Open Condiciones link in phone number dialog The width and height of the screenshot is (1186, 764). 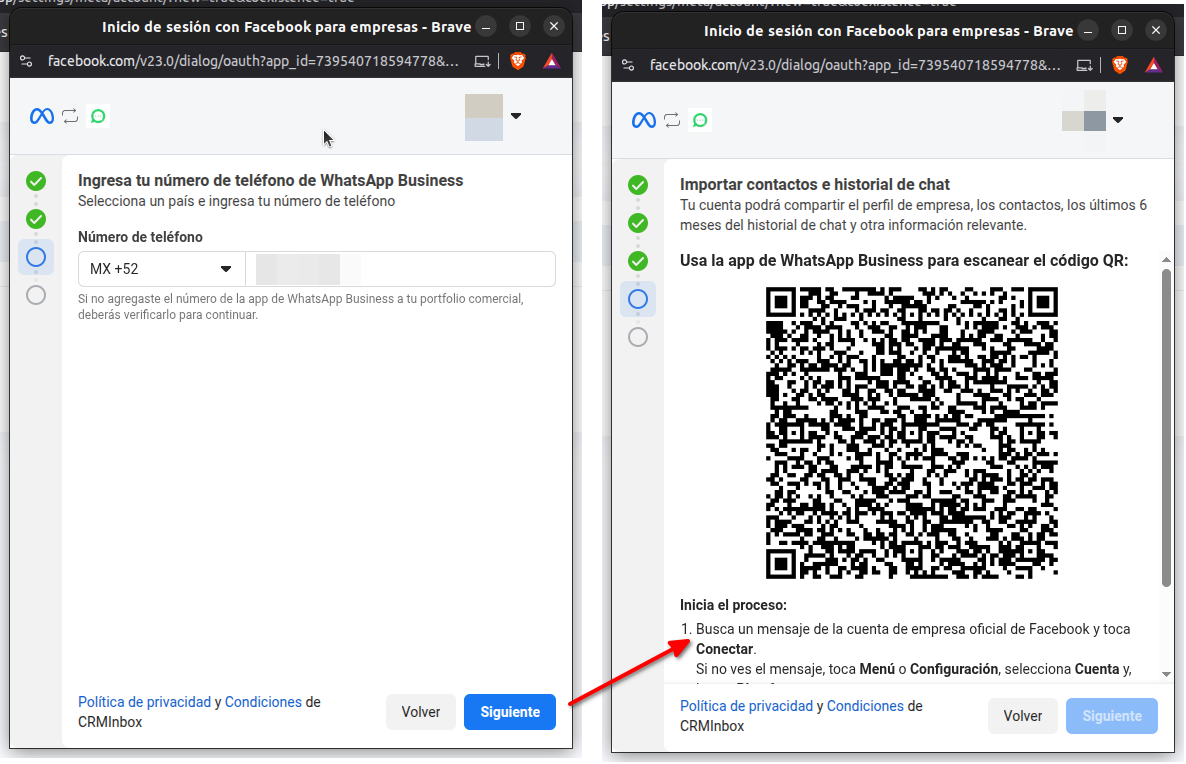263,702
